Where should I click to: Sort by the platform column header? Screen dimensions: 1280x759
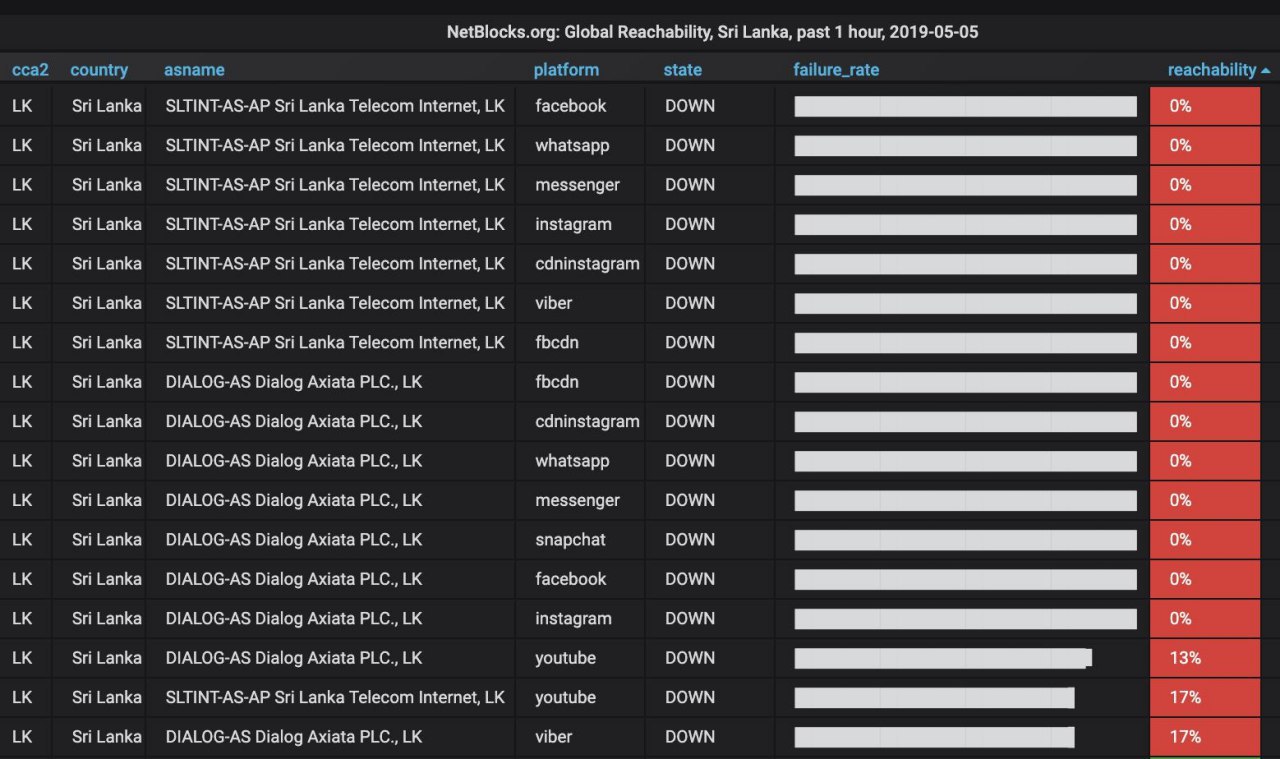[566, 70]
